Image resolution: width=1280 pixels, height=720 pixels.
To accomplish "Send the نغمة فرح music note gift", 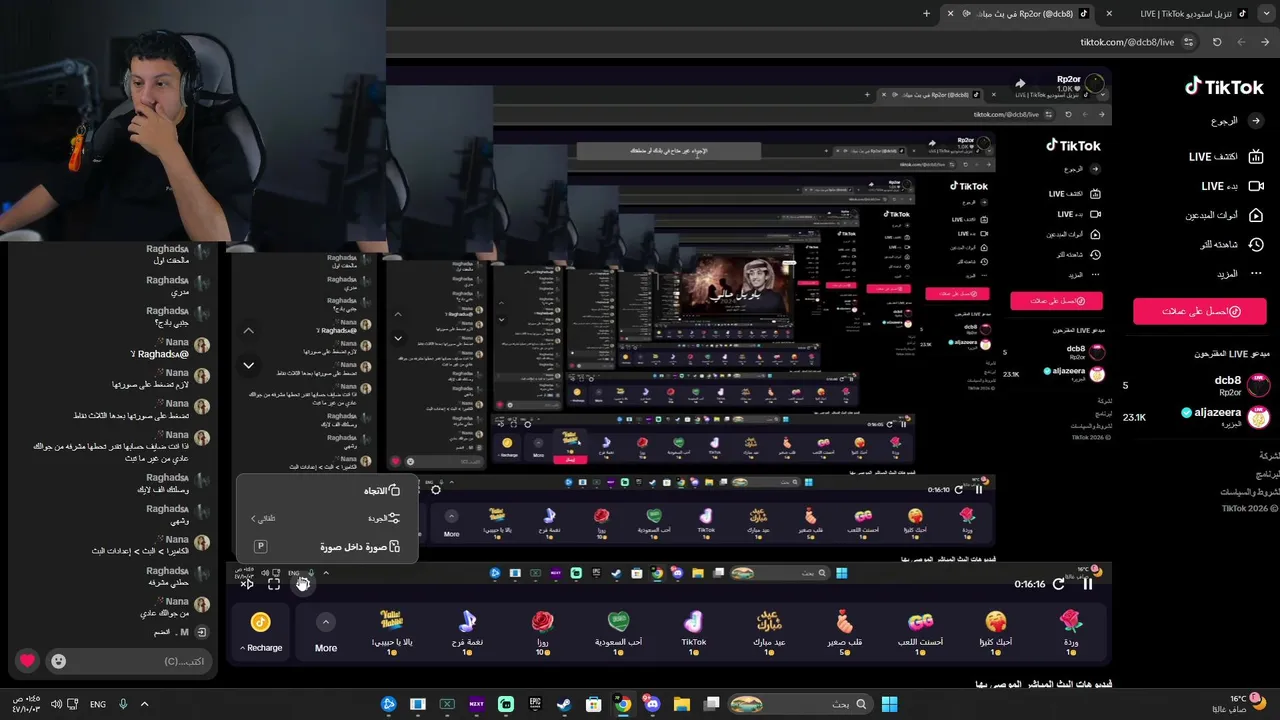I will tap(467, 632).
